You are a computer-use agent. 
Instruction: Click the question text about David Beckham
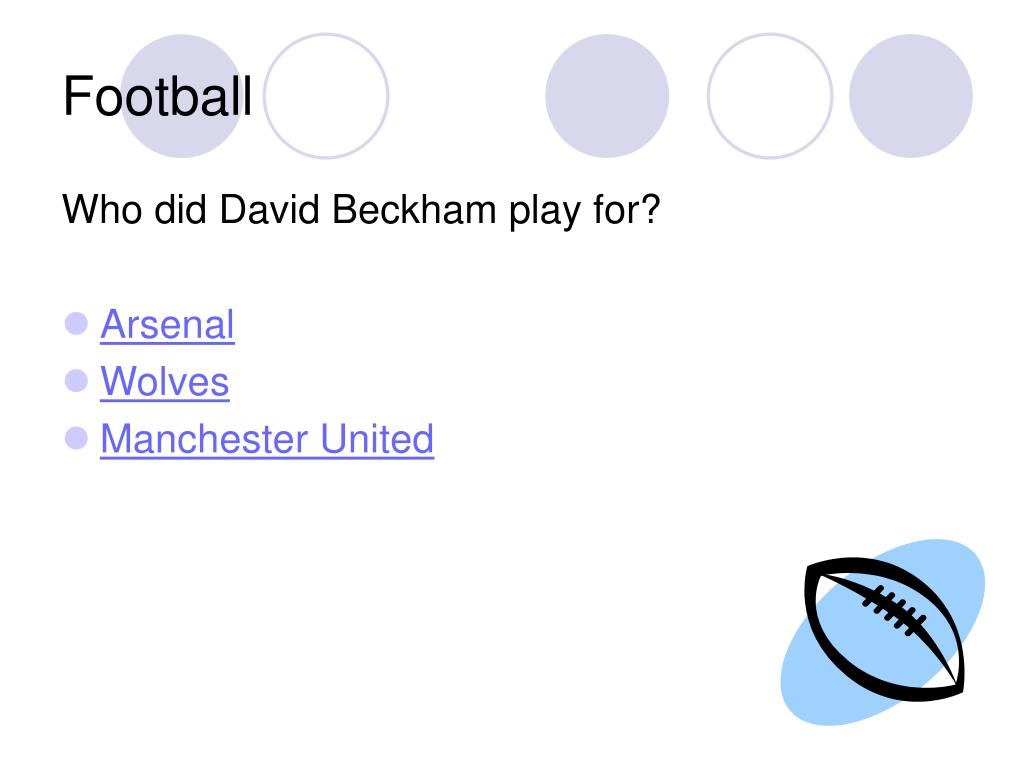coord(361,210)
